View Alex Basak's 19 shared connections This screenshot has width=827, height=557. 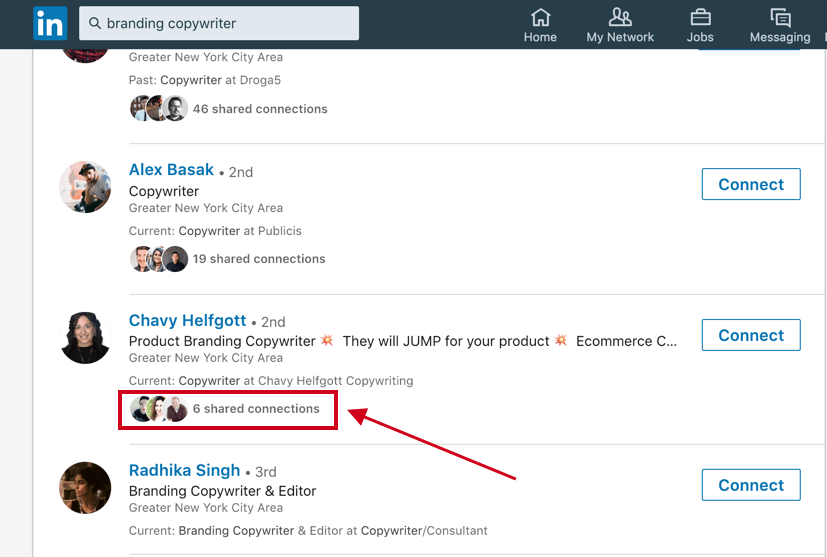(x=258, y=259)
